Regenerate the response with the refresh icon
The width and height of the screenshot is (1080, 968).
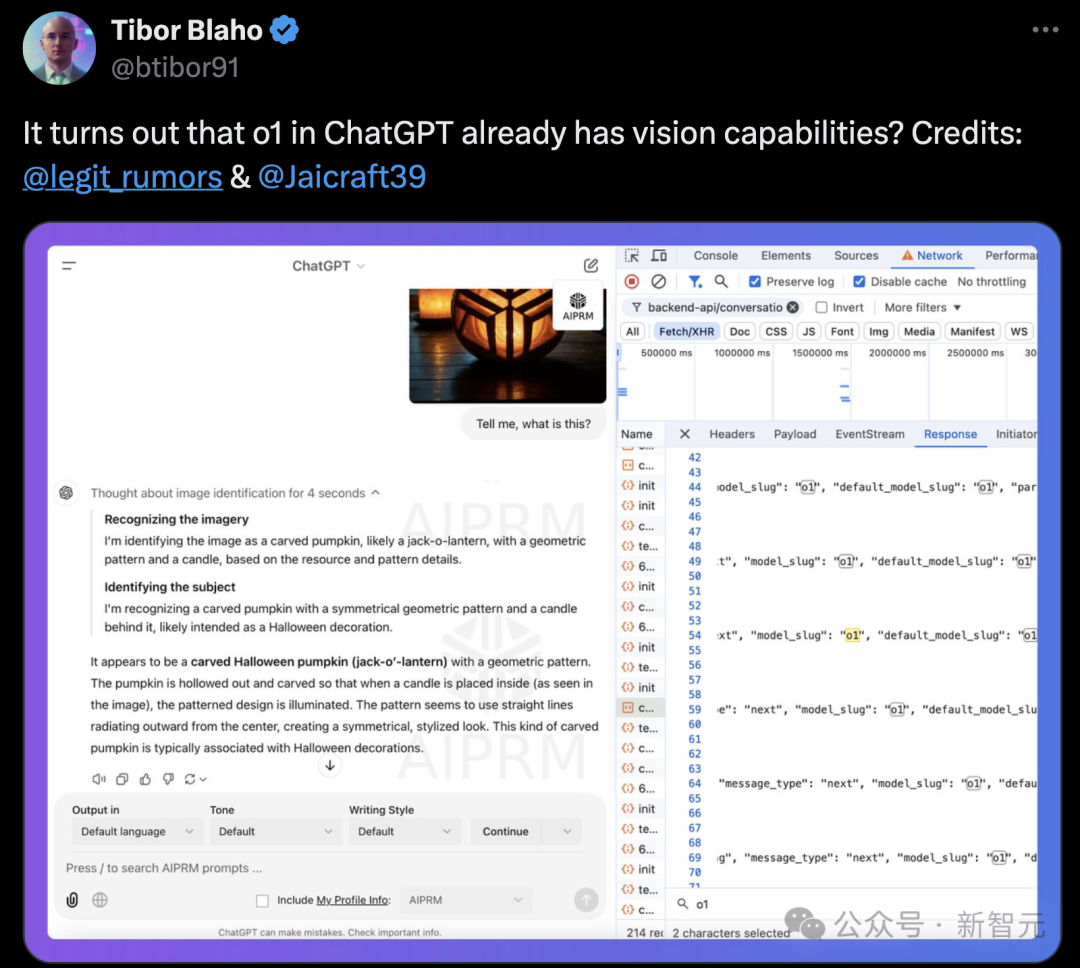(195, 779)
